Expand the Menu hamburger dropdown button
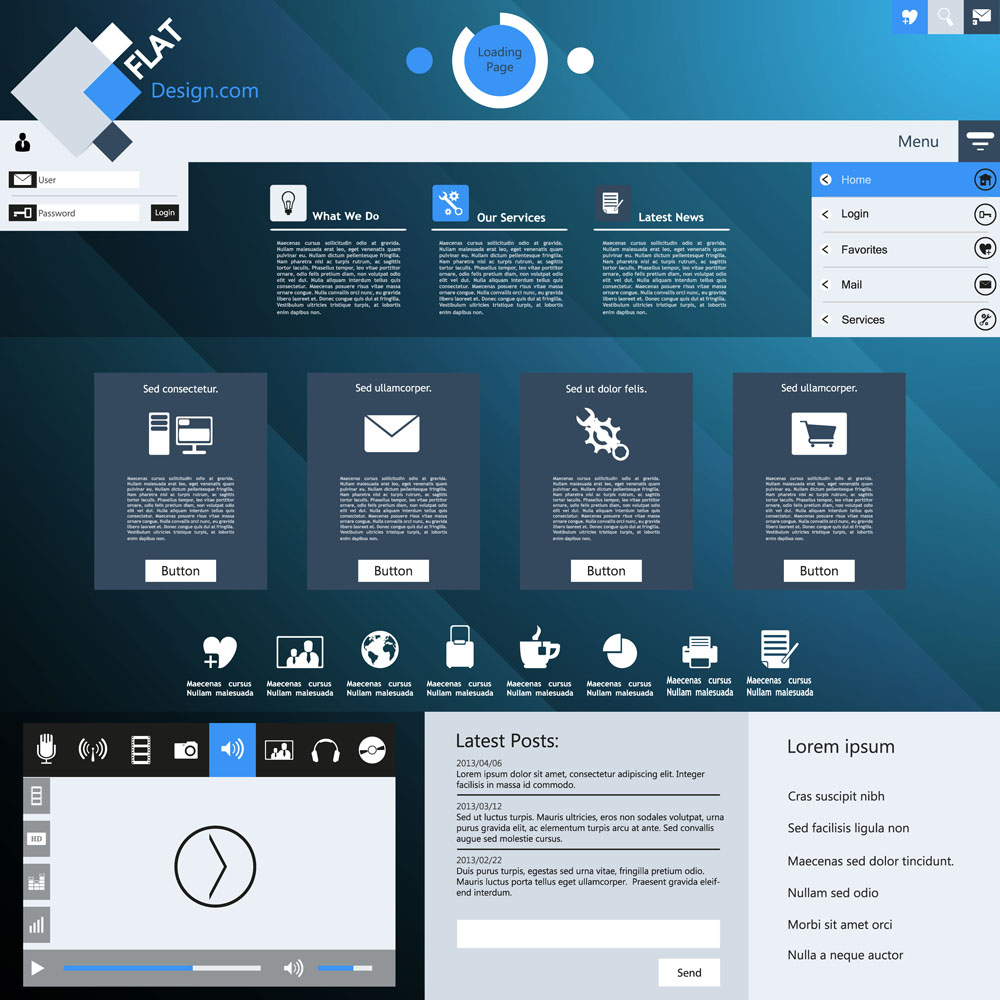 (979, 142)
